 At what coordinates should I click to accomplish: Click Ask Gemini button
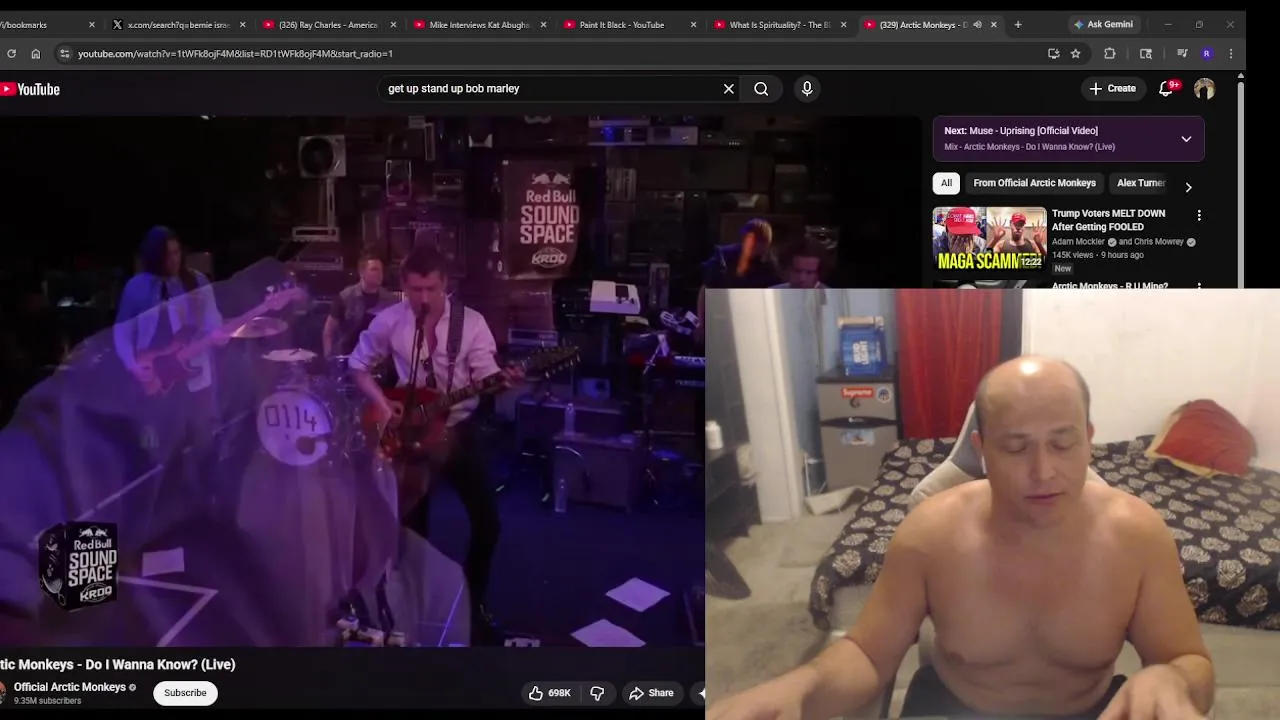(1103, 25)
